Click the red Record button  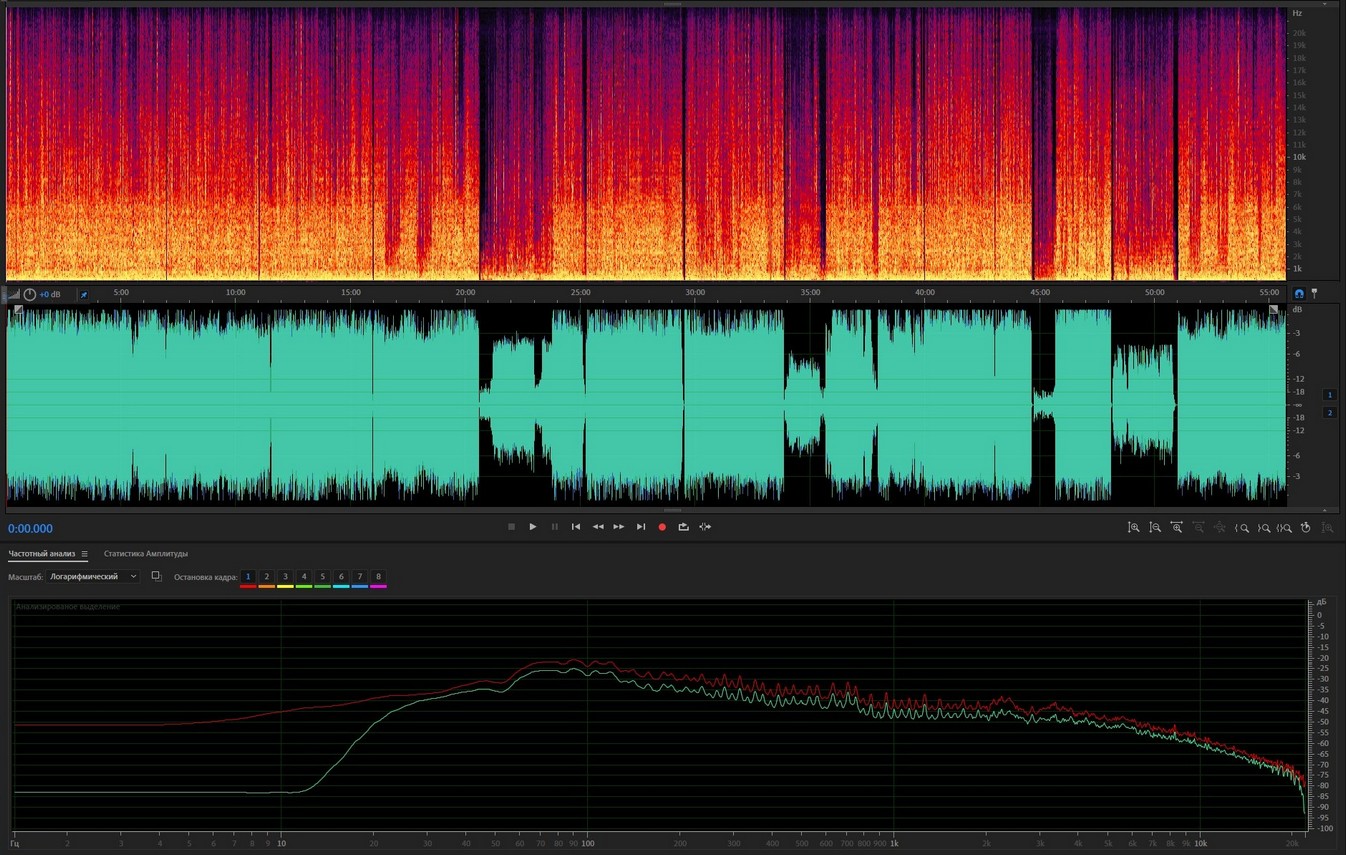[x=662, y=527]
